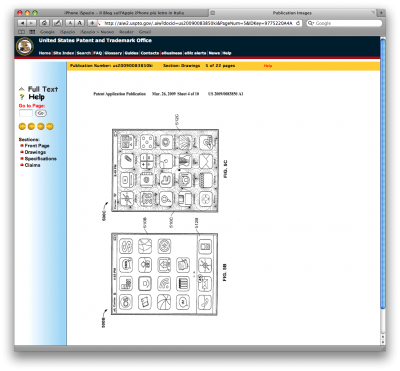Click the Safari back navigation arrow
Image resolution: width=400 pixels, height=371 pixels.
click(22, 23)
